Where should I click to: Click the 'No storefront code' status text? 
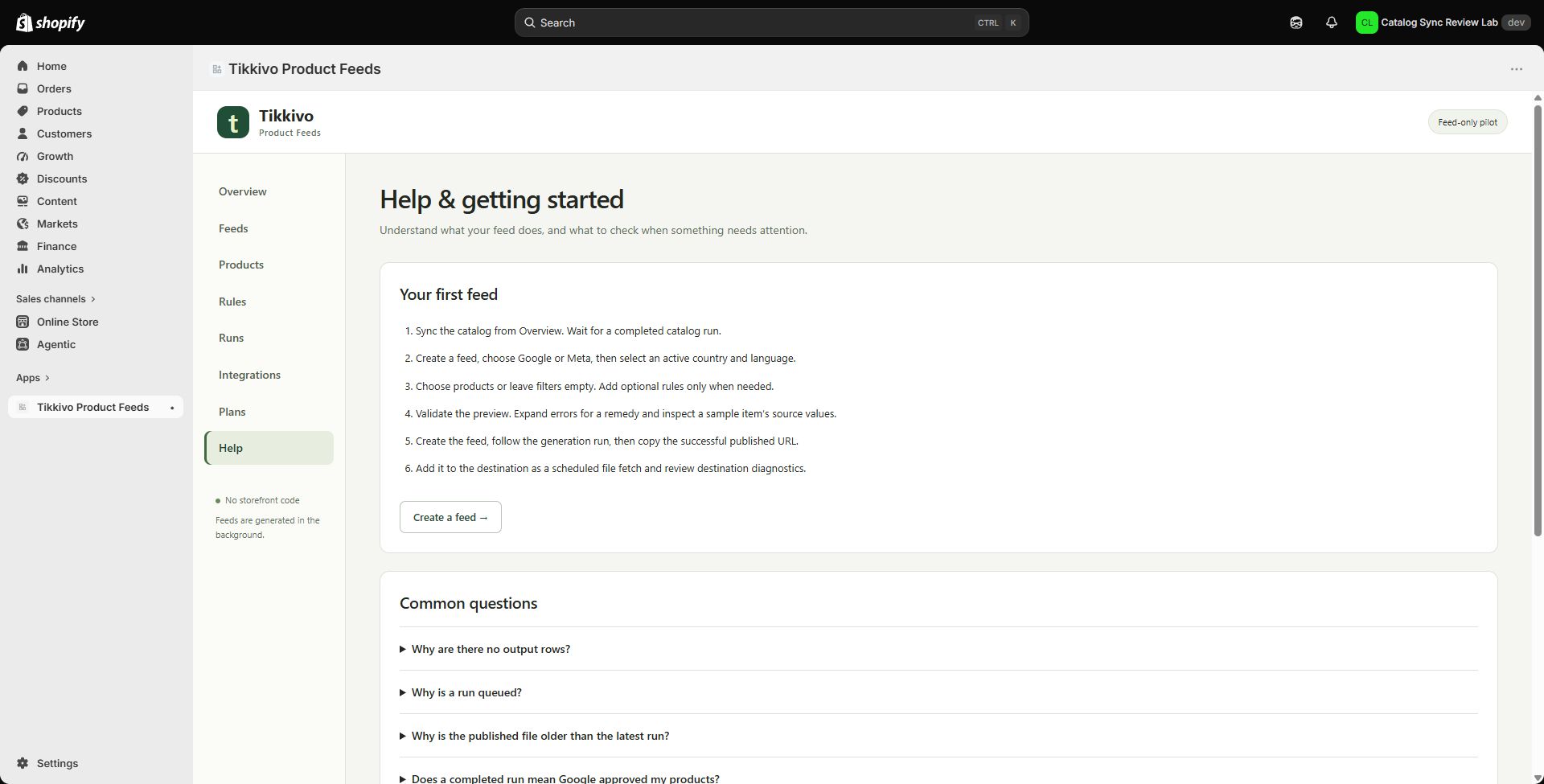[x=262, y=500]
